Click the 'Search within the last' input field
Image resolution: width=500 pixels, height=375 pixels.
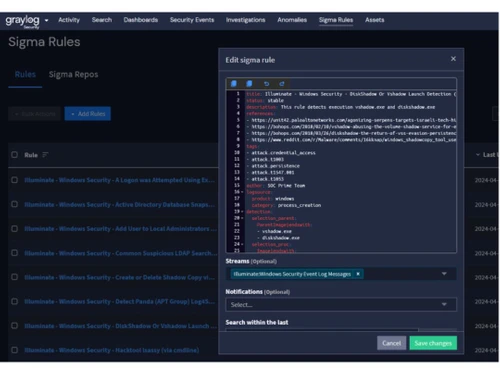coord(322,330)
